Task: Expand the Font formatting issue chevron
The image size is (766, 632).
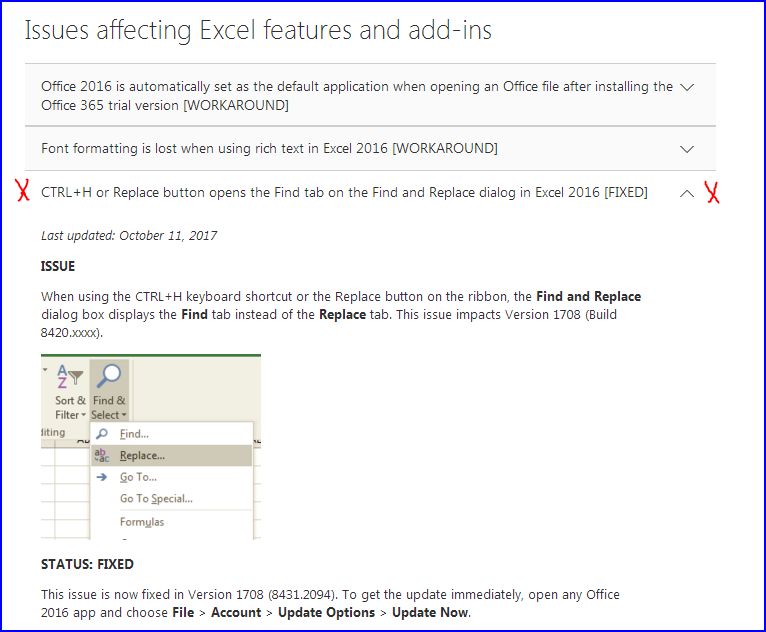Action: click(x=687, y=149)
